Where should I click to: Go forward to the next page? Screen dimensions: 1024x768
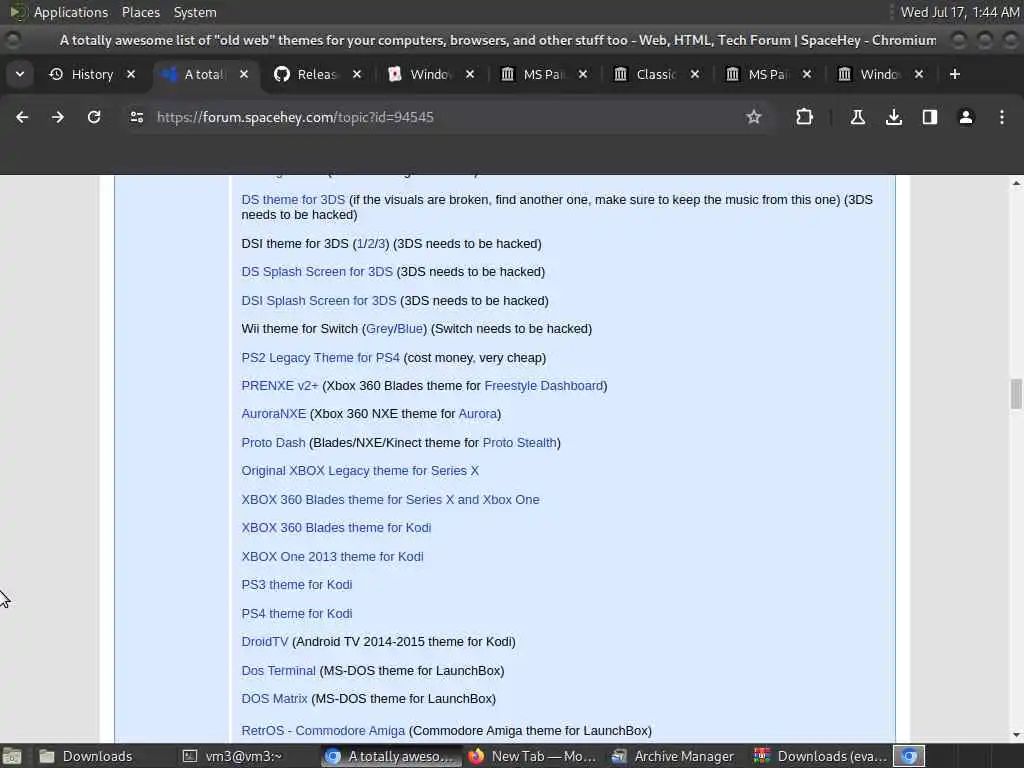pos(57,117)
